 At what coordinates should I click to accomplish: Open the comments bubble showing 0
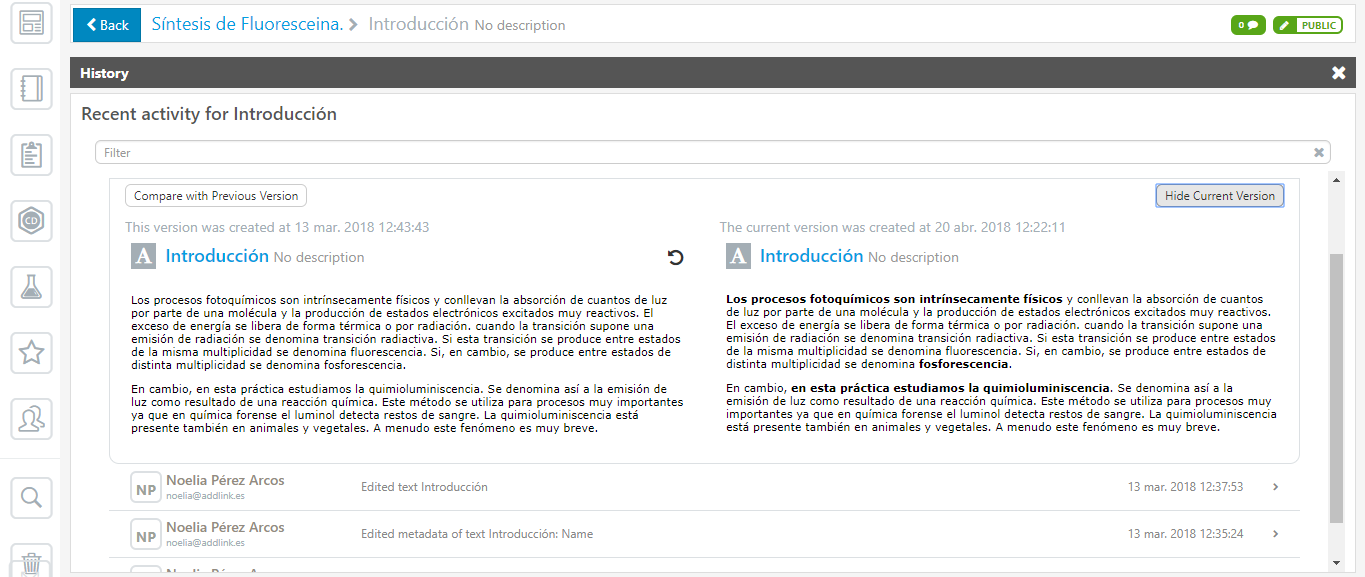pos(1247,25)
